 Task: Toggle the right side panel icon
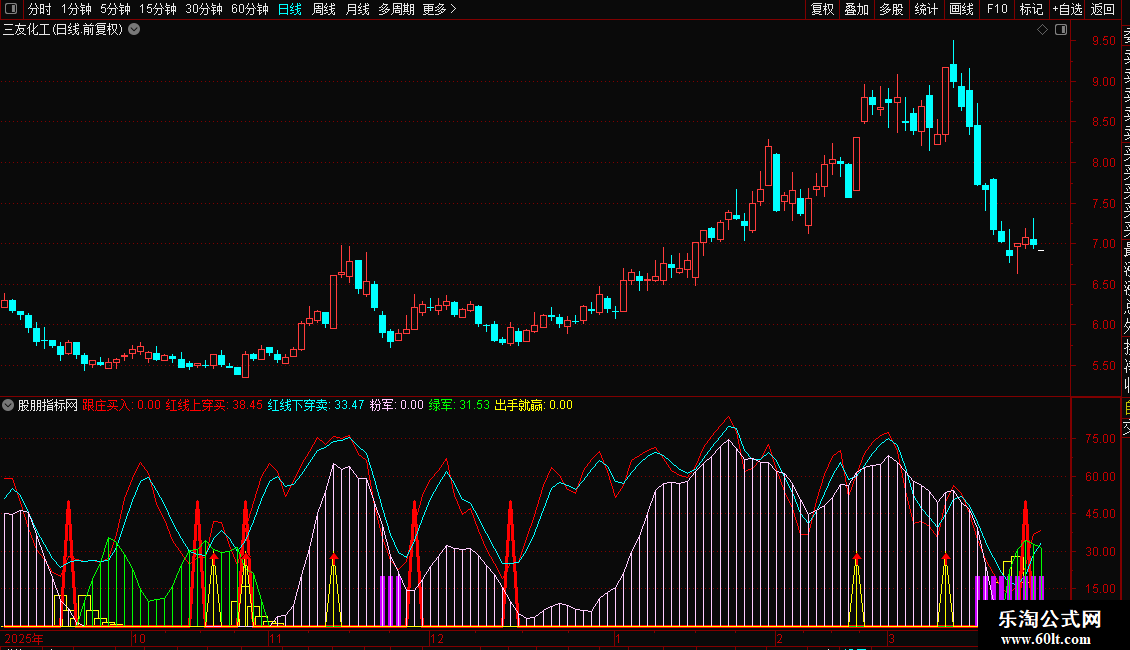pos(1061,30)
